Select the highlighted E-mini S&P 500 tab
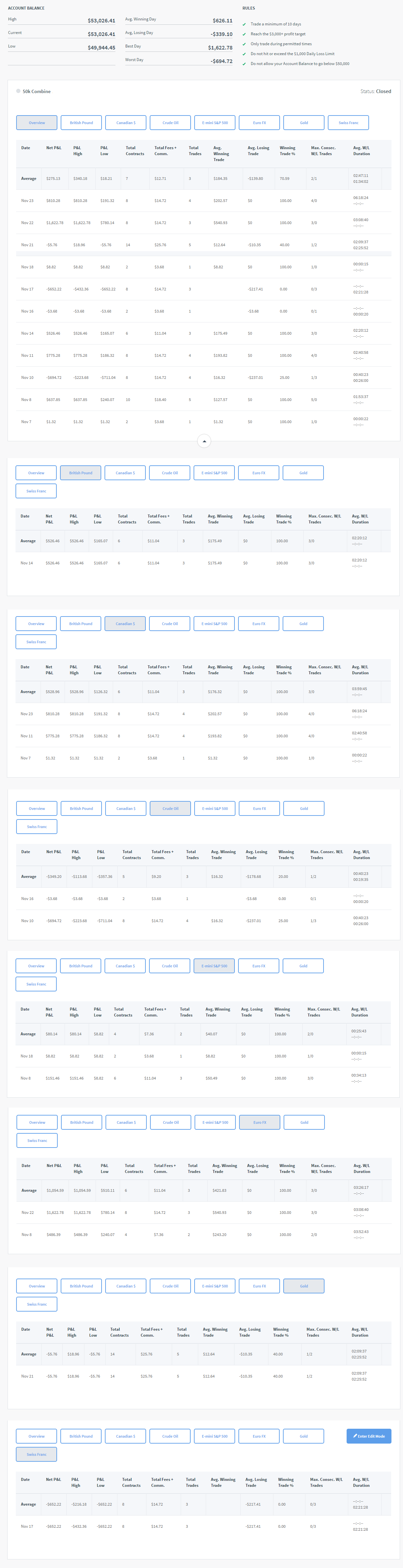The image size is (403, 1568). point(214,966)
